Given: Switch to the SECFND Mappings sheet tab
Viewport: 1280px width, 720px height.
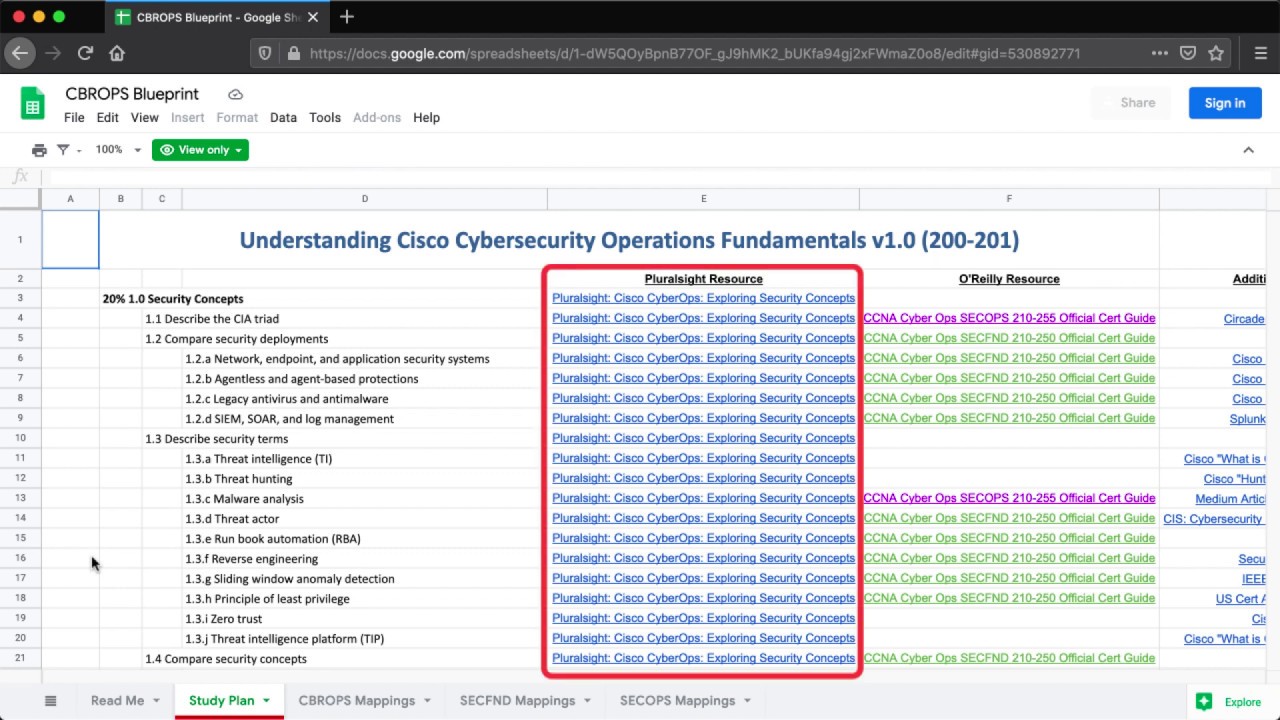Looking at the screenshot, I should click(517, 701).
